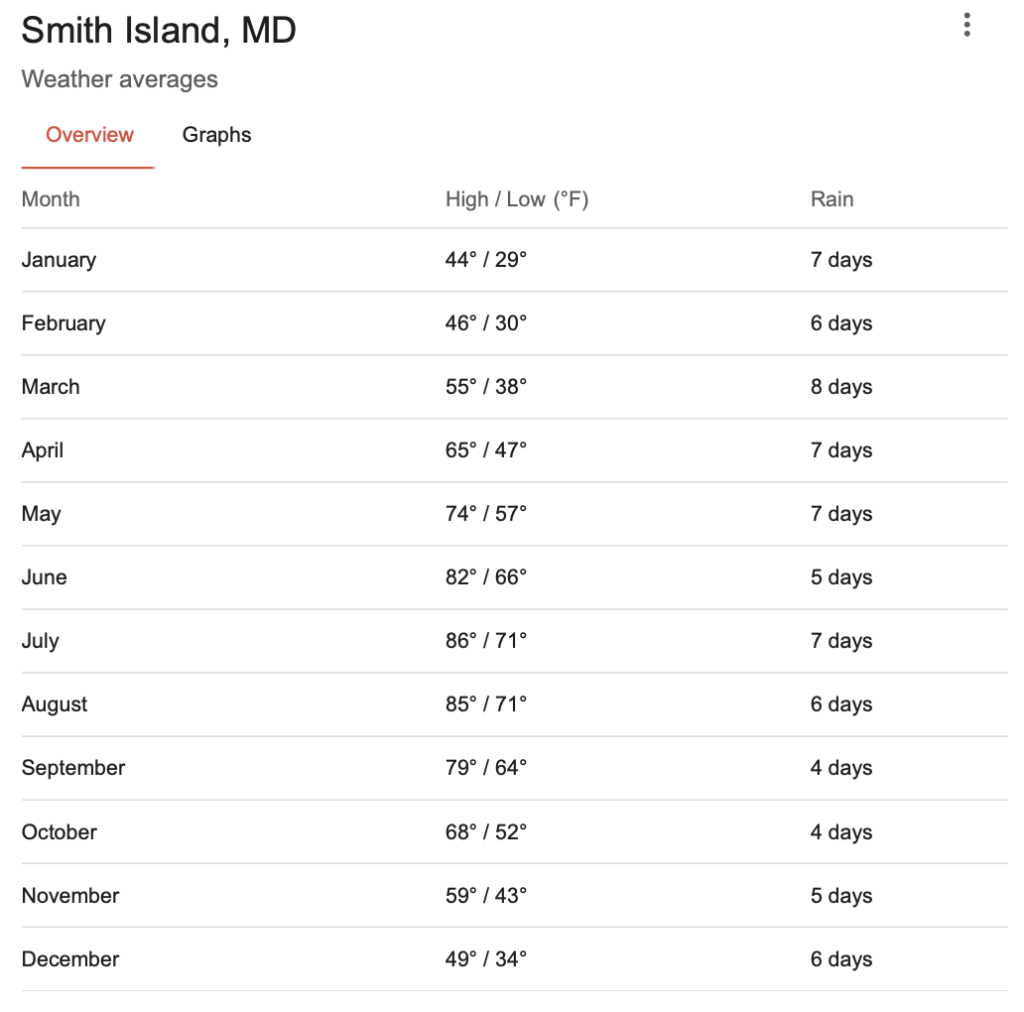Select the January row label
This screenshot has width=1024, height=1012.
click(59, 260)
